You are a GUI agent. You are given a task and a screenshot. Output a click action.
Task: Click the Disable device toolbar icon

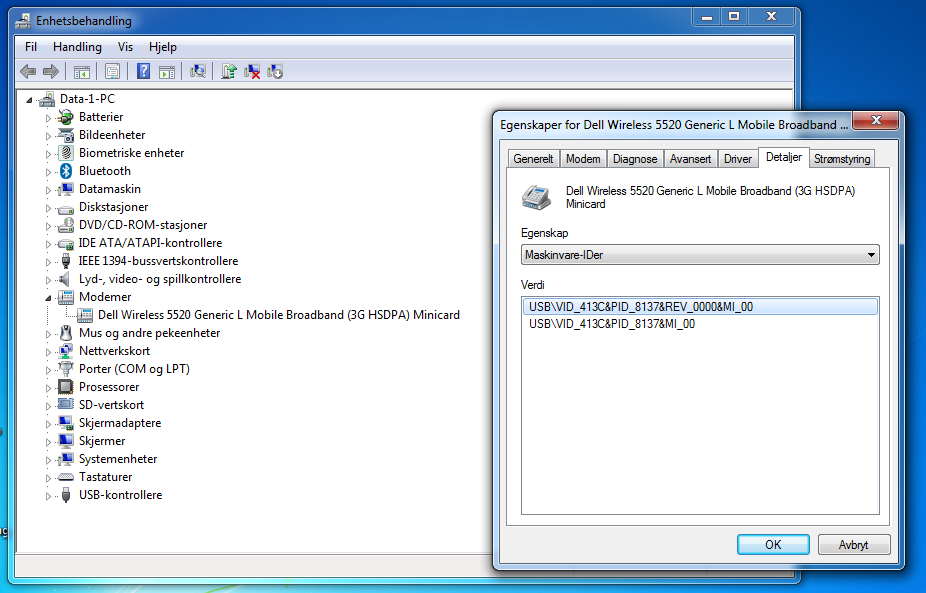point(275,71)
